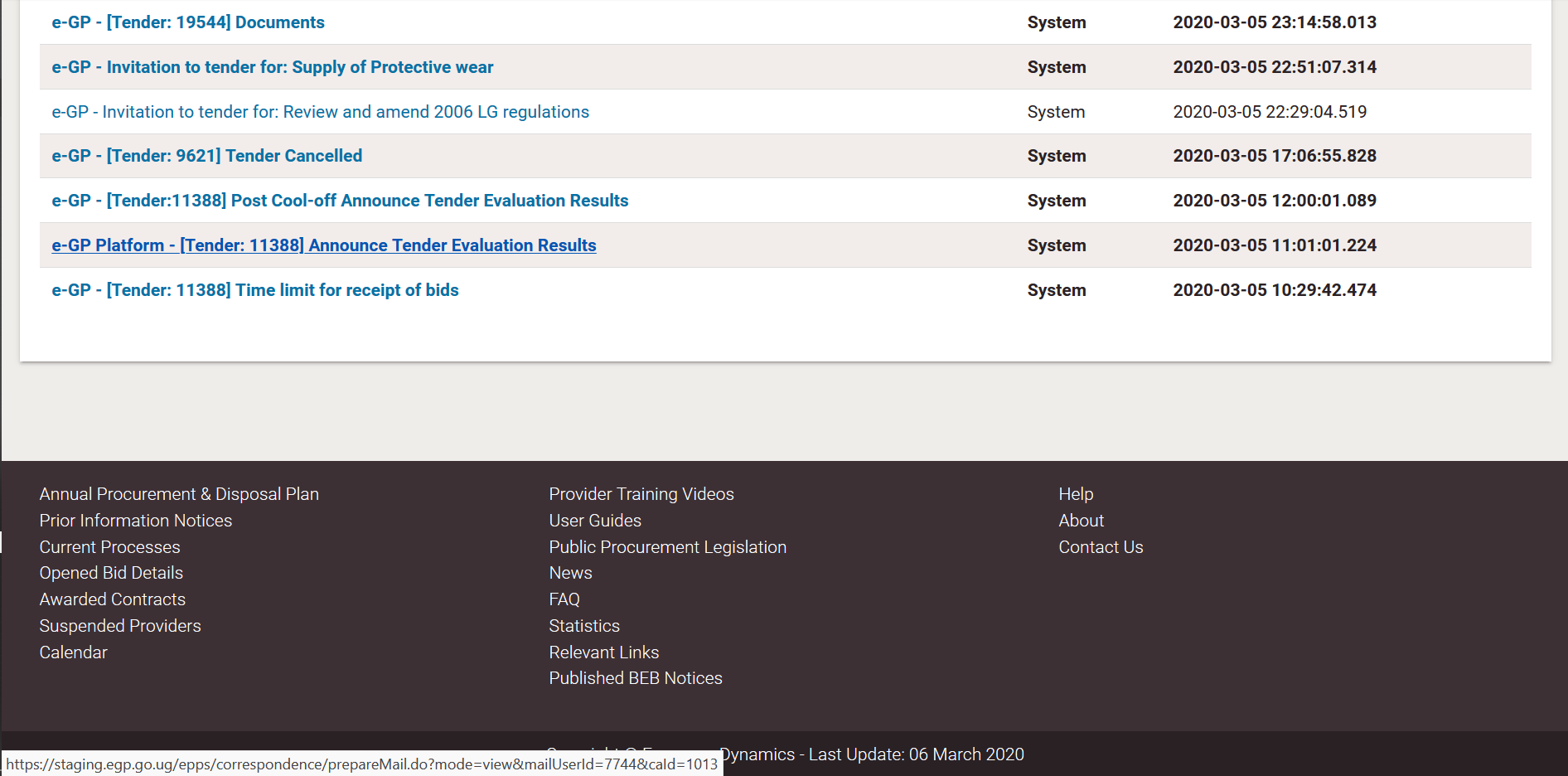Open Supply of Protective wear invitation
Viewport: 1568px width, 776px height.
pos(273,67)
